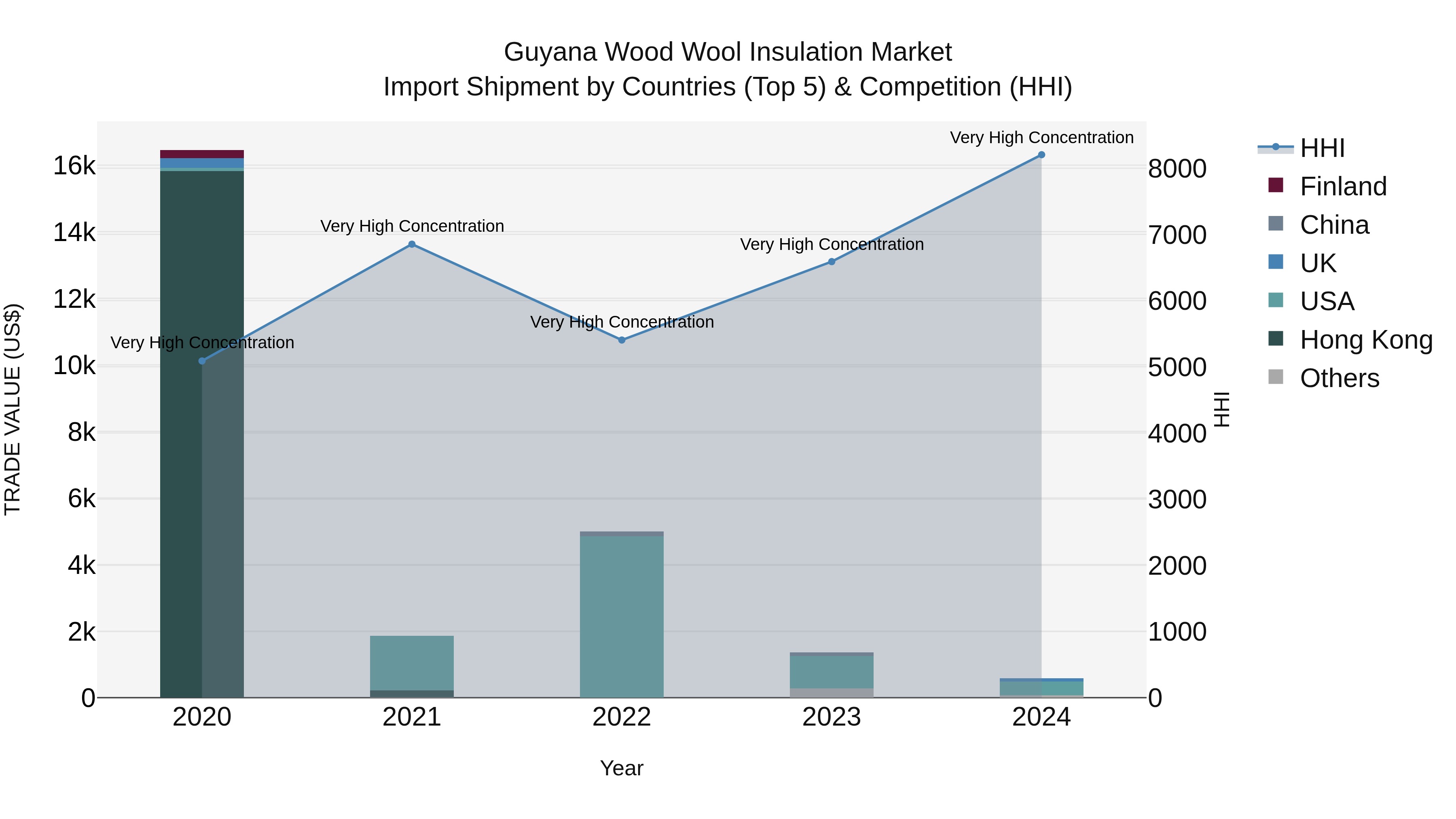
Task: Click the Year axis title
Action: pos(622,769)
